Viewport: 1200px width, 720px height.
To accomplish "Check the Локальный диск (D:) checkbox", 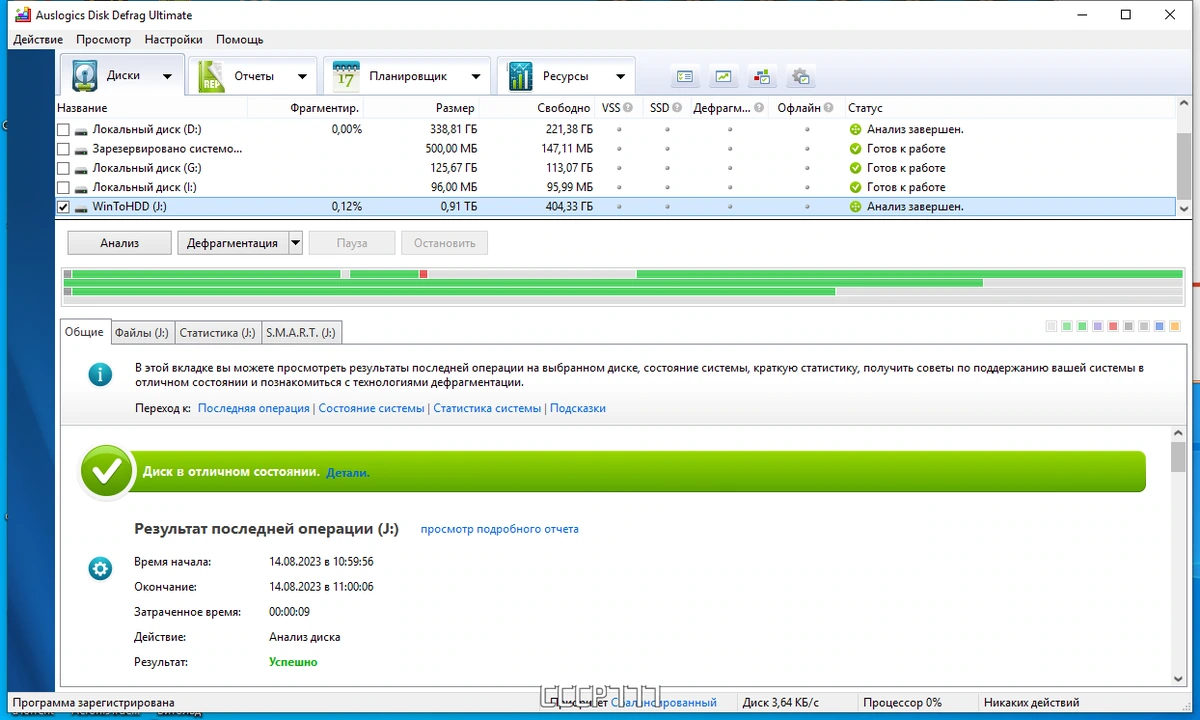I will (64, 130).
